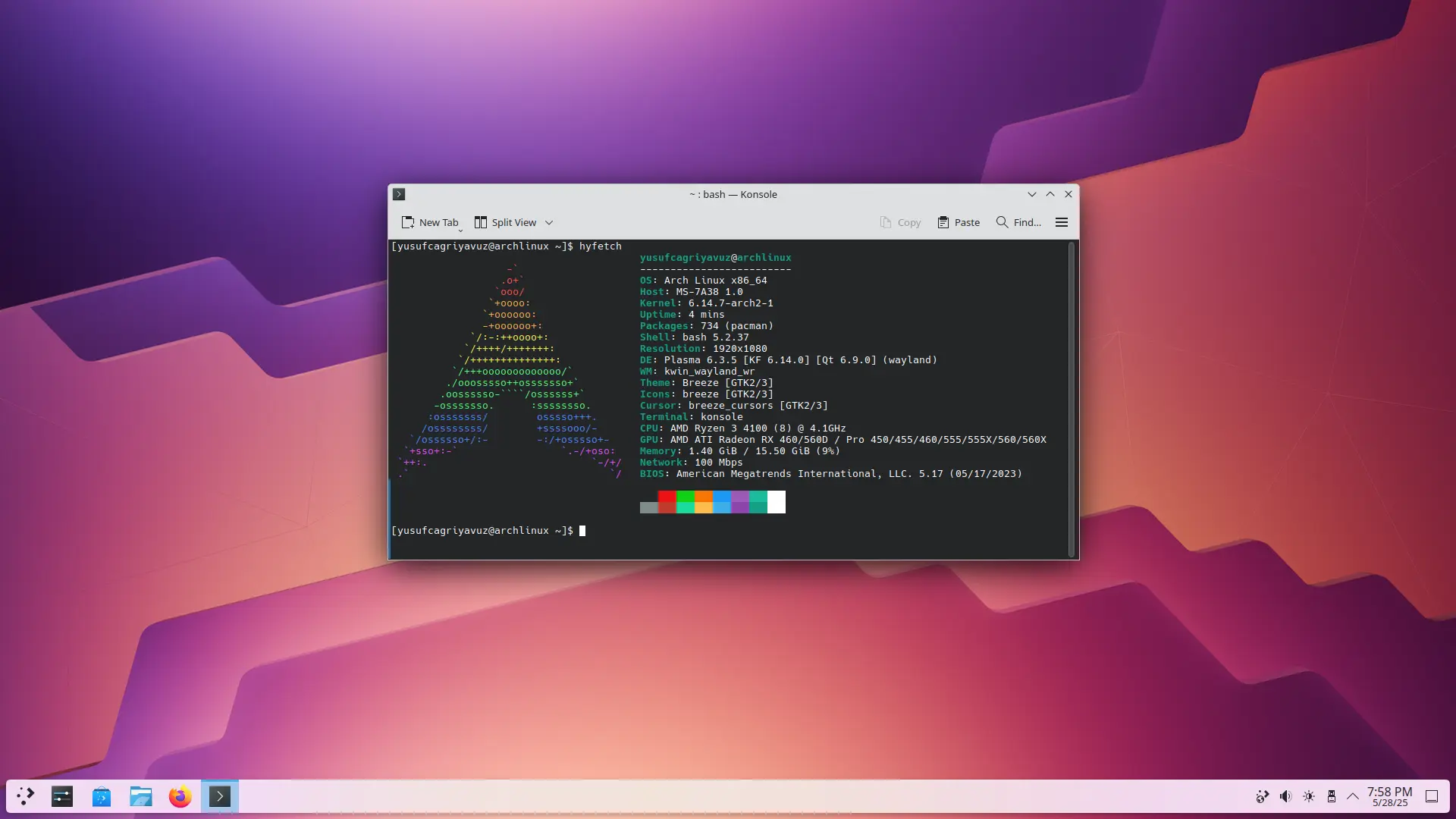Screen dimensions: 1456x819
Task: Focus the terminal prompt at the cursor
Action: coord(582,531)
